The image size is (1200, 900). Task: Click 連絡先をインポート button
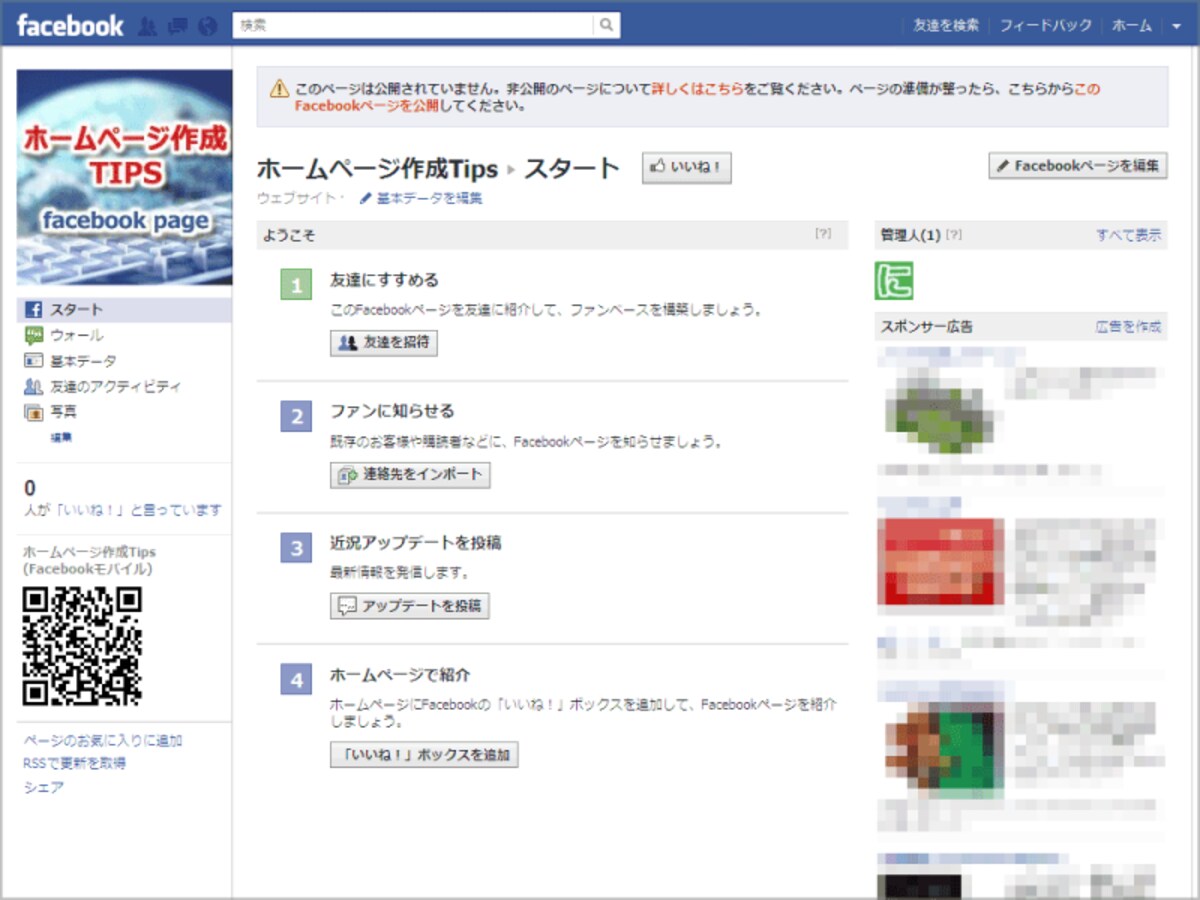point(410,474)
